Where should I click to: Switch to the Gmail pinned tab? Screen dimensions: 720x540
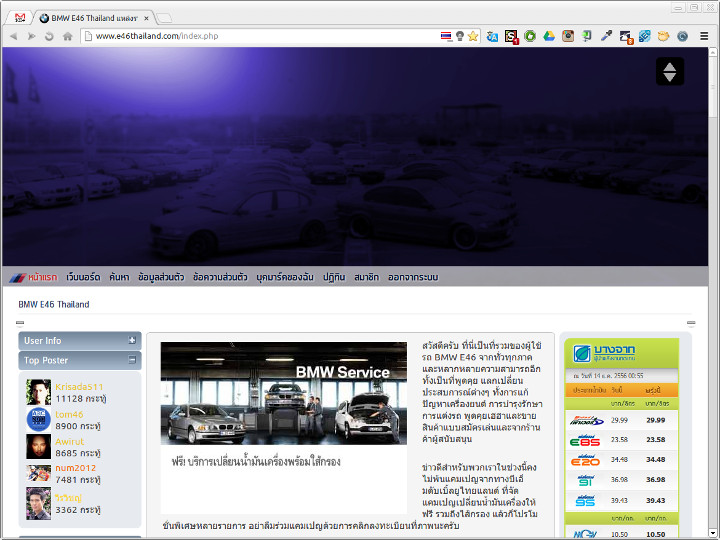(x=20, y=18)
